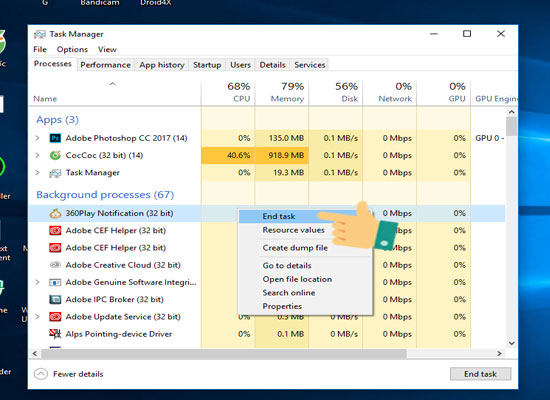Click the GPU Engine column header
Viewport: 550px width, 400px height.
(x=495, y=93)
